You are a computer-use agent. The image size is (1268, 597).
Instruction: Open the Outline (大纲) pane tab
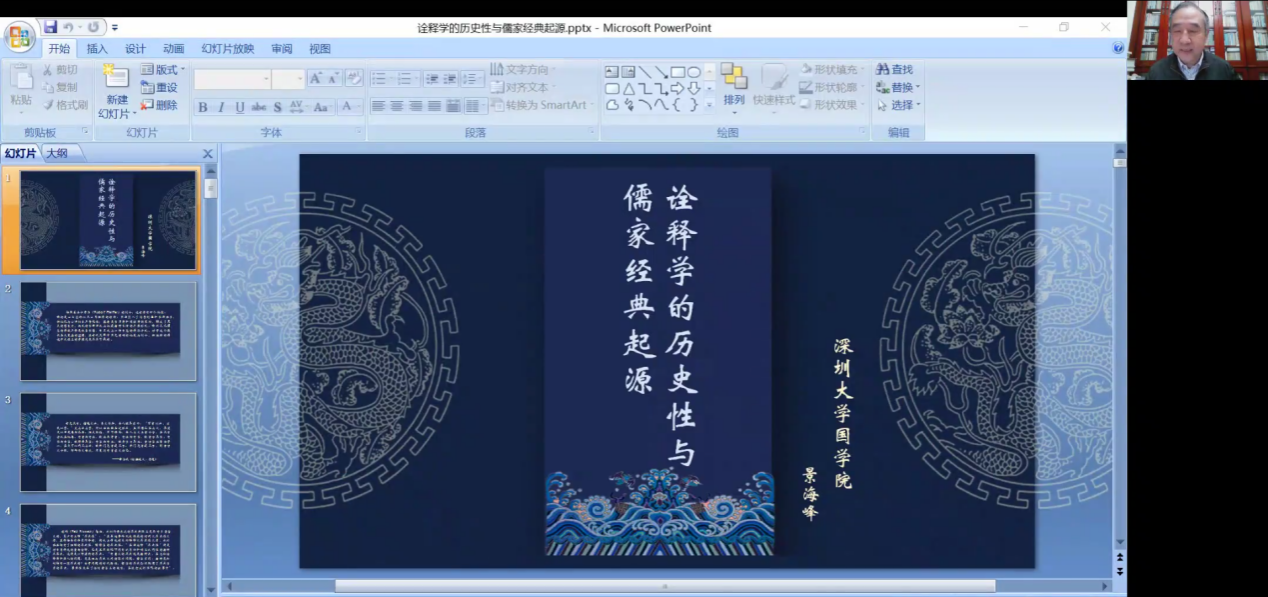pyautogui.click(x=57, y=153)
